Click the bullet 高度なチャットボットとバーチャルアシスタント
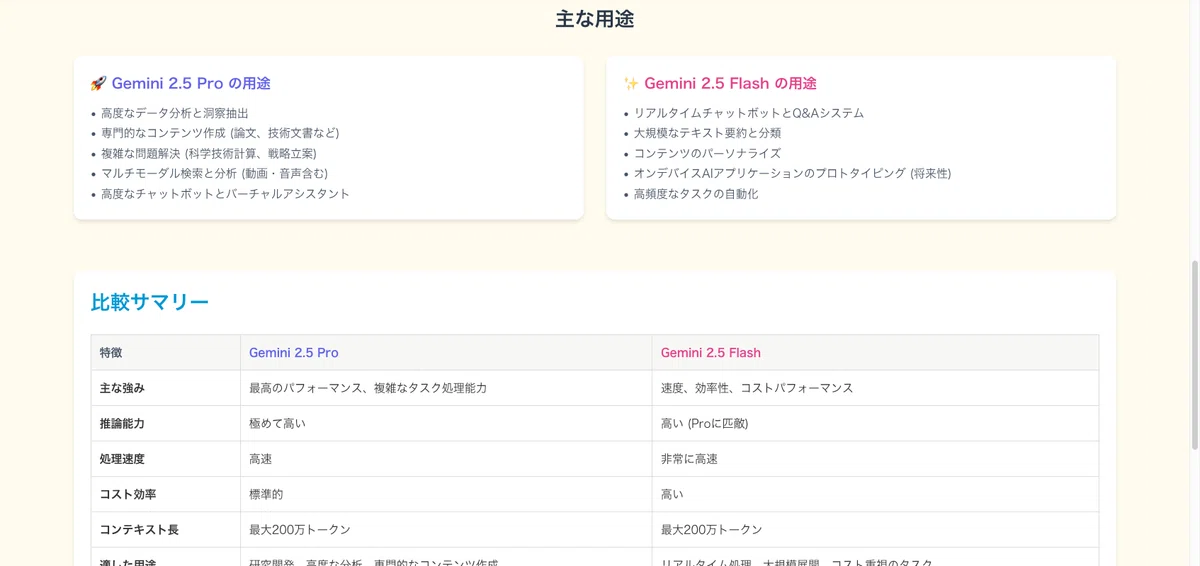Image resolution: width=1200 pixels, height=566 pixels. (x=225, y=193)
